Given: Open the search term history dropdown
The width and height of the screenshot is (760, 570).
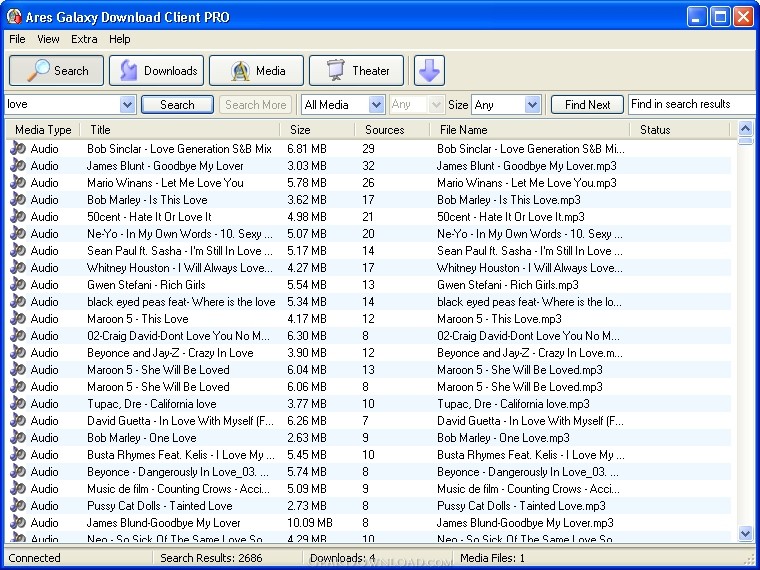Looking at the screenshot, I should pyautogui.click(x=127, y=104).
